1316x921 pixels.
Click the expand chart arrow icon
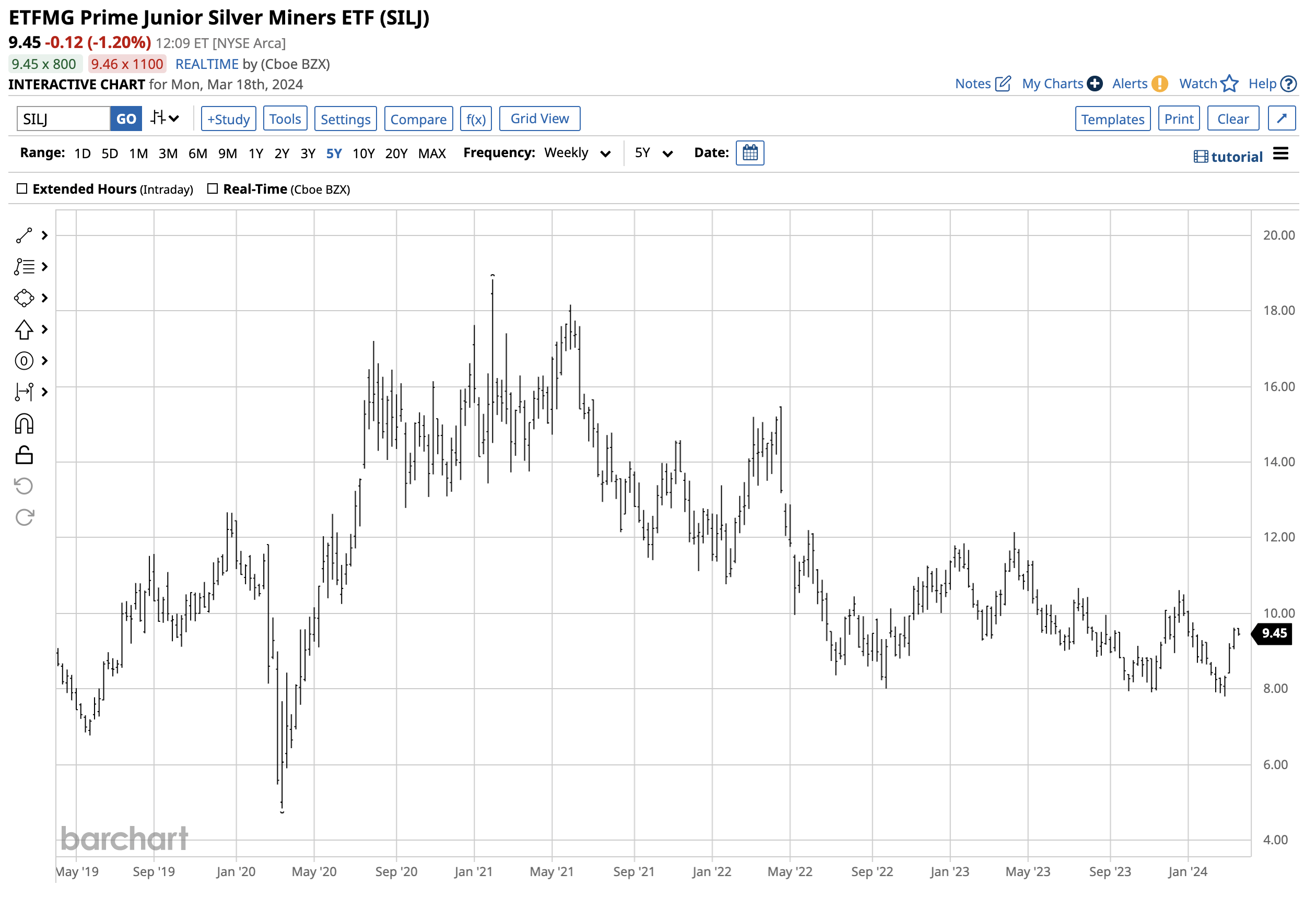1282,119
